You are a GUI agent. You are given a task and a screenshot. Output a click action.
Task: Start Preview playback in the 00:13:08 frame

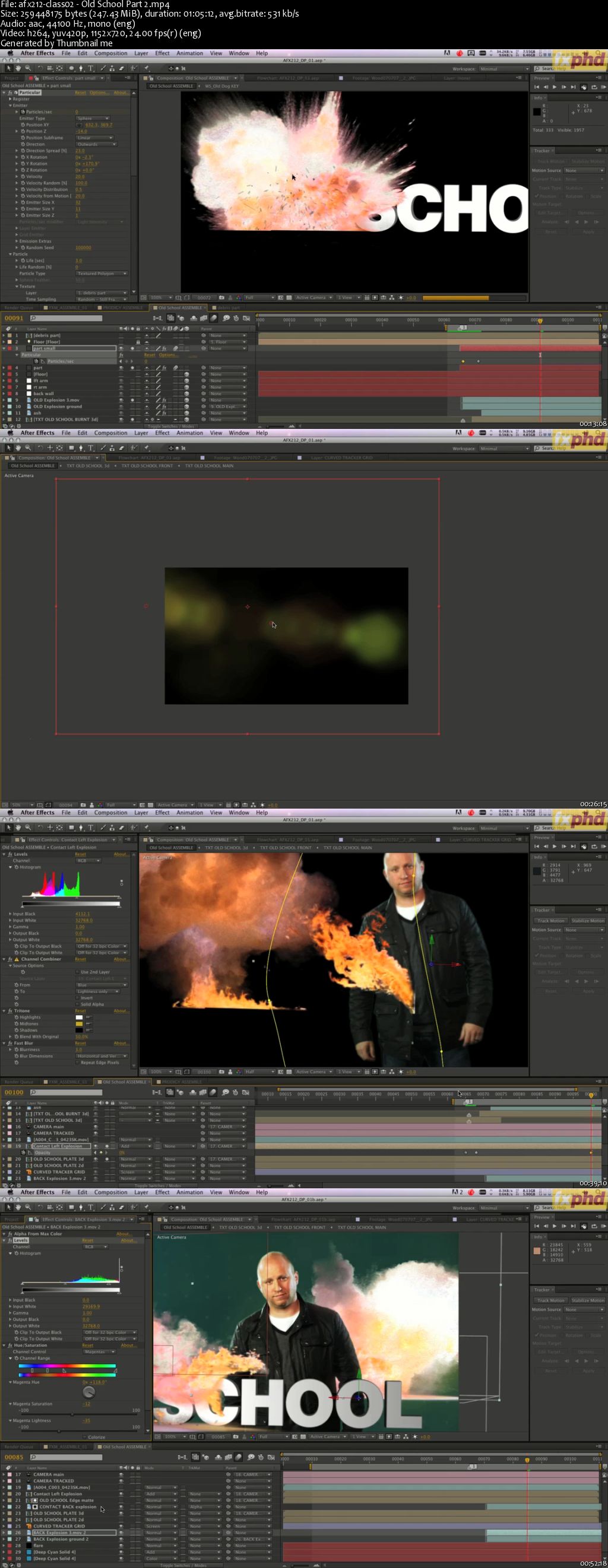coord(555,87)
